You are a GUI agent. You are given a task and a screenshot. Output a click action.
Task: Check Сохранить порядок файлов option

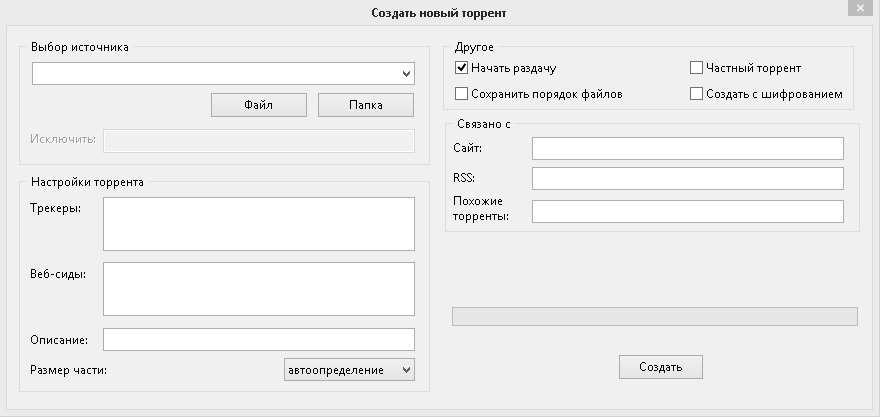[x=461, y=94]
